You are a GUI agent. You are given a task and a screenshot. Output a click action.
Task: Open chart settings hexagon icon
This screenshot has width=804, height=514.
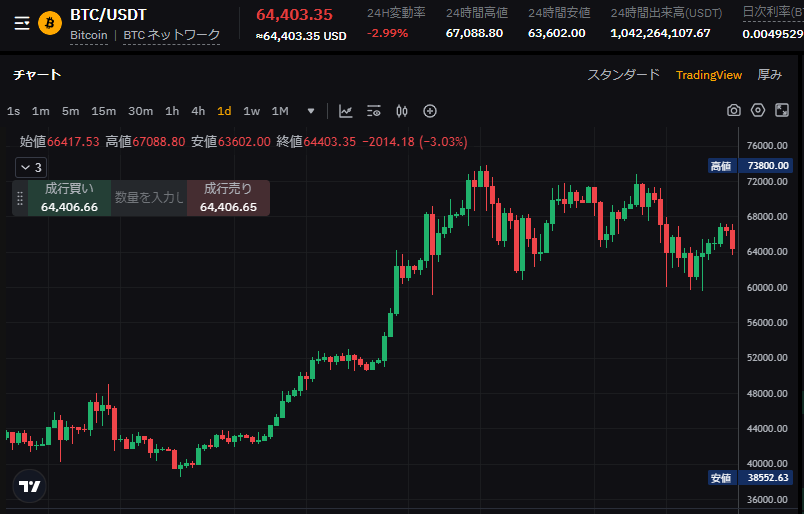pos(758,110)
